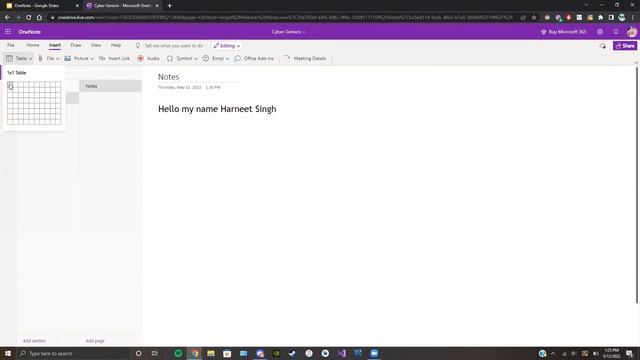Expand the File attachment dropdown arrow
This screenshot has width=640, height=360.
[58, 59]
